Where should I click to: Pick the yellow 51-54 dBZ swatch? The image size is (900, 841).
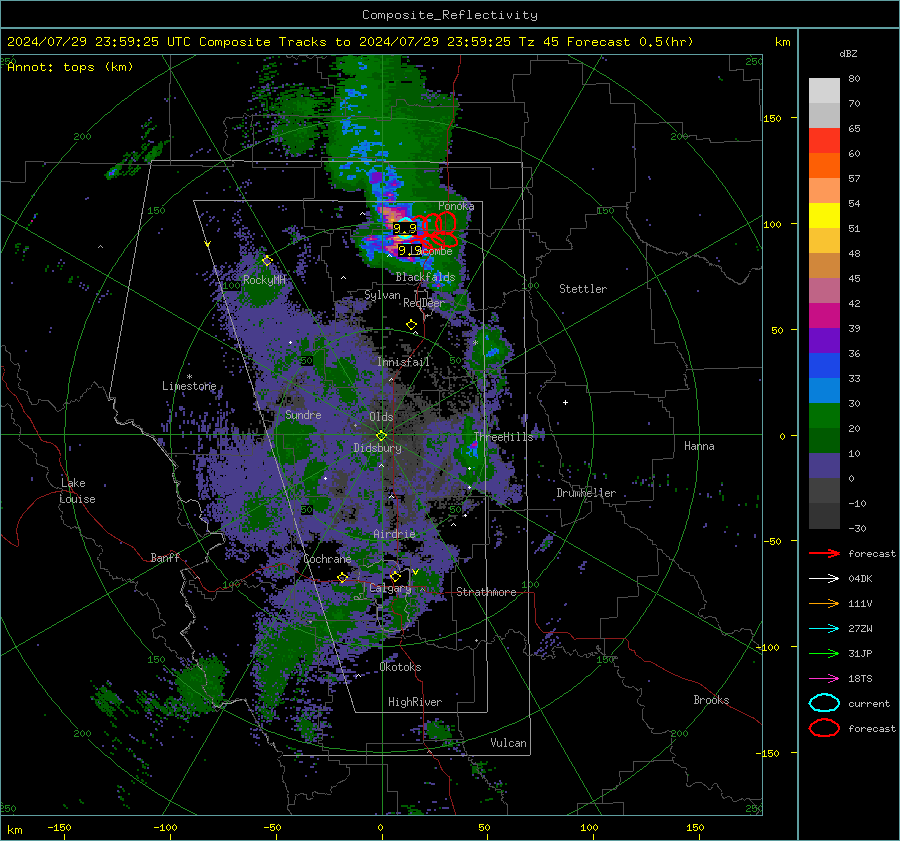[x=824, y=216]
